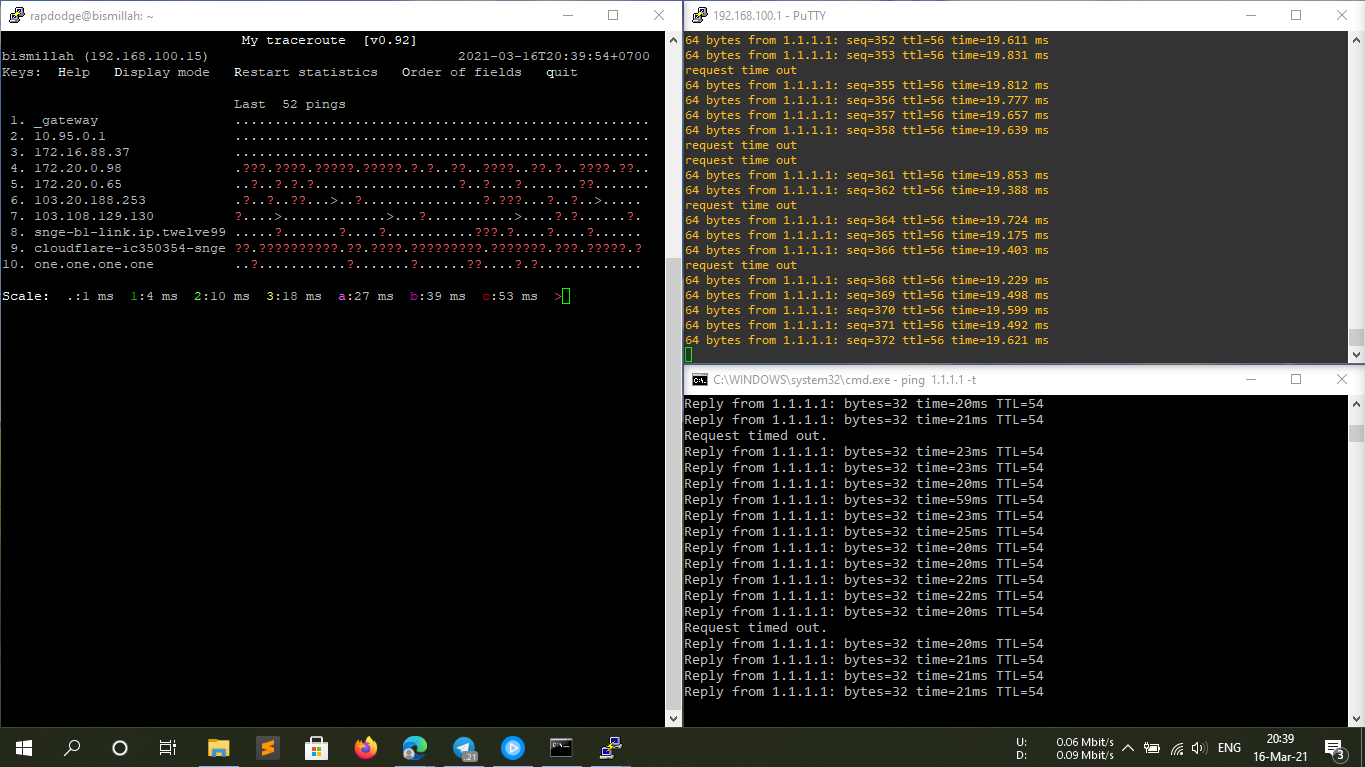1365x767 pixels.
Task: Click the 'My traceroute [v0.92]' title text
Action: click(x=329, y=40)
